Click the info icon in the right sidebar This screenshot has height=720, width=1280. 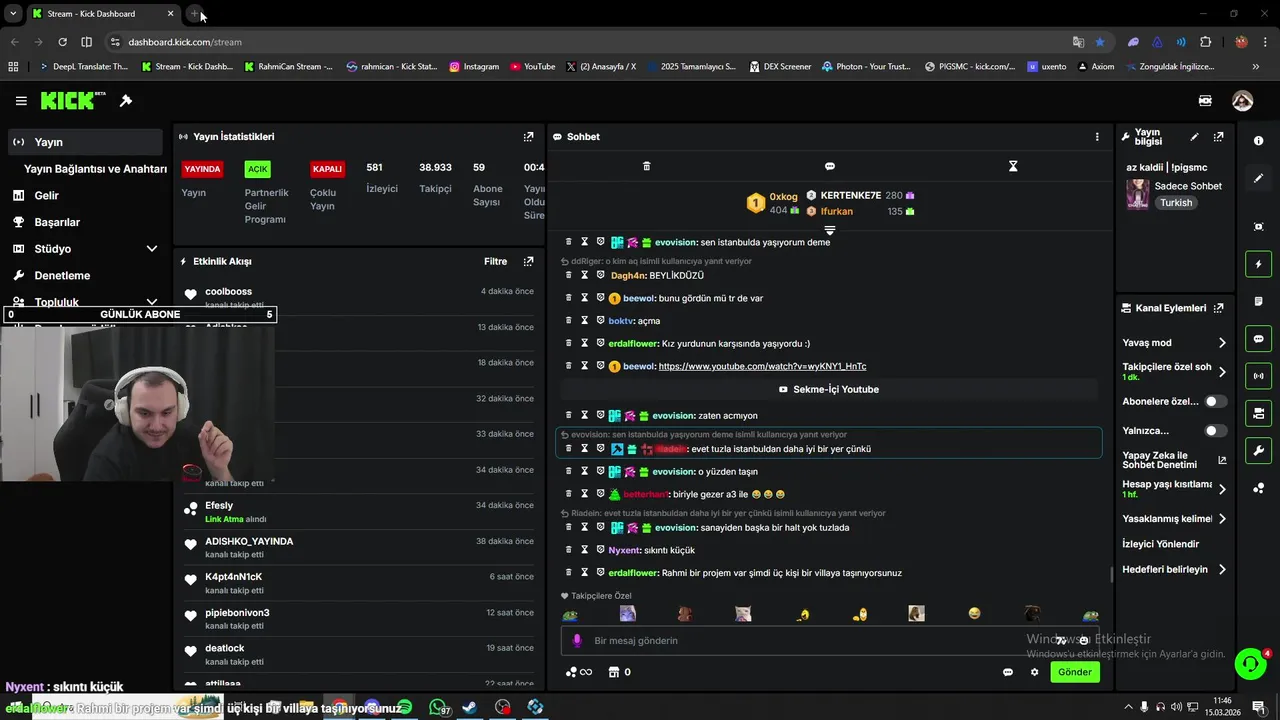click(1258, 141)
